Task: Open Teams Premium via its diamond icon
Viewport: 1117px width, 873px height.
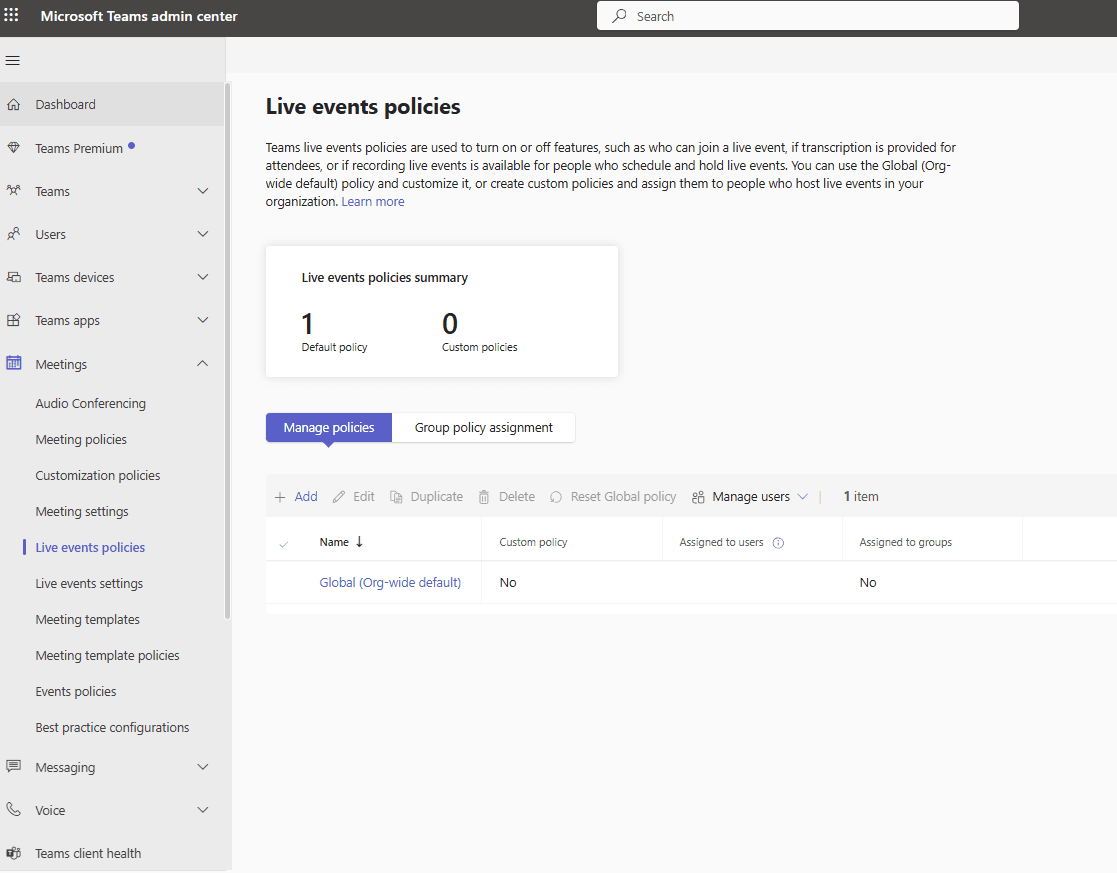Action: [x=14, y=147]
